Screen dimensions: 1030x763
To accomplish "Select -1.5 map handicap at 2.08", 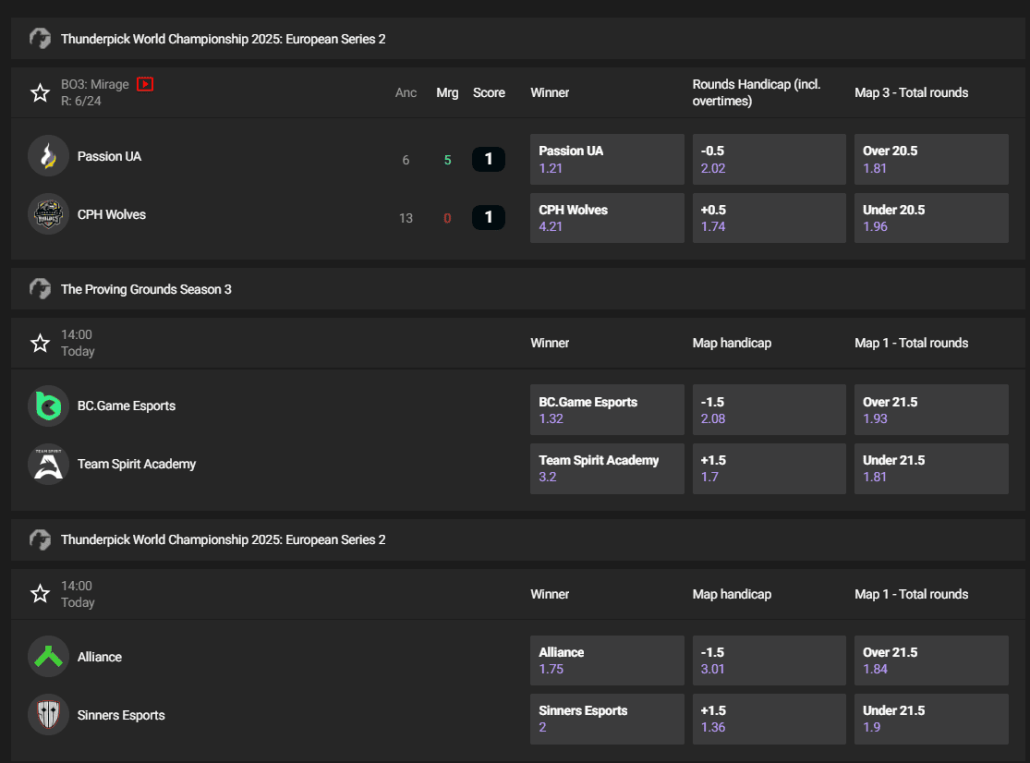I will coord(769,410).
